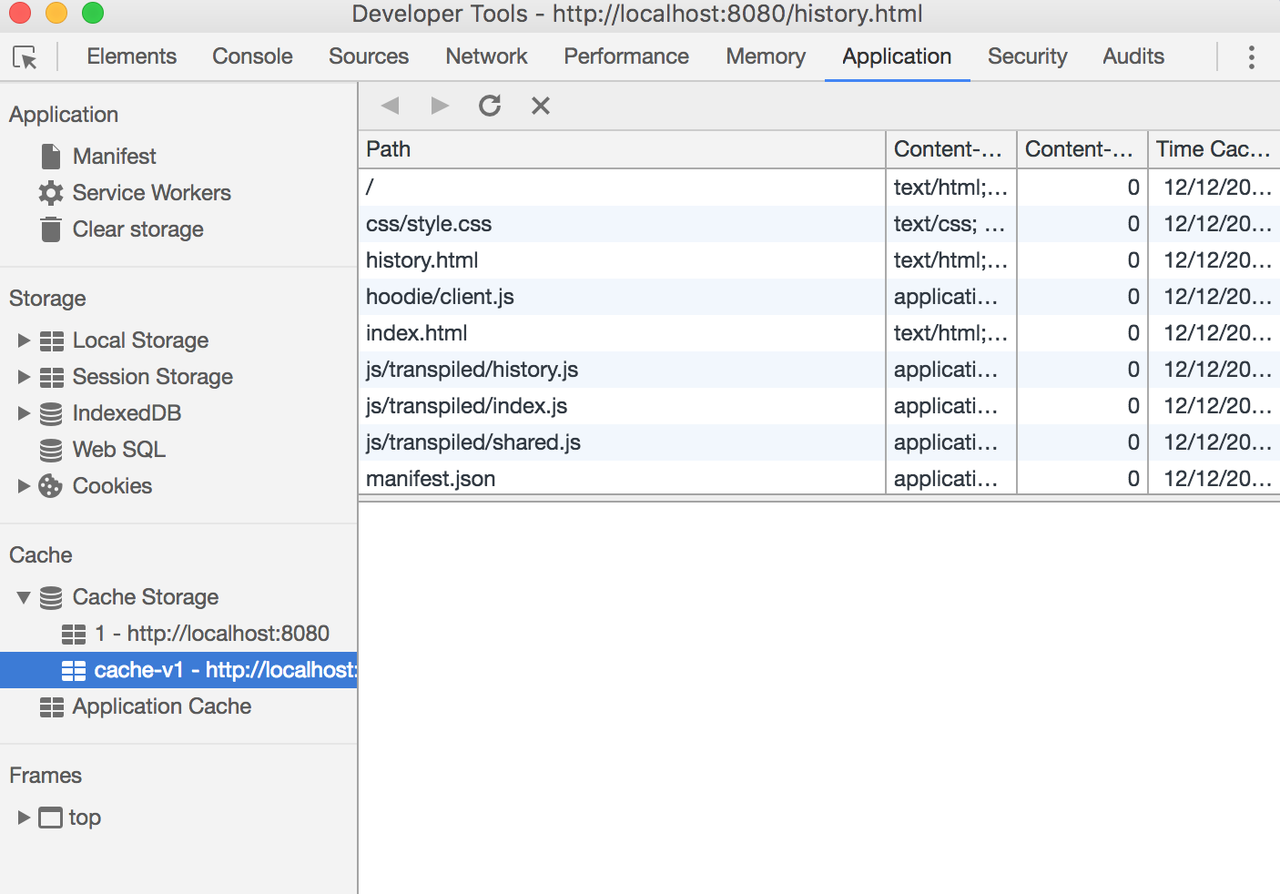The image size is (1280, 894).
Task: Click the green macOS zoom button
Action: tap(93, 14)
